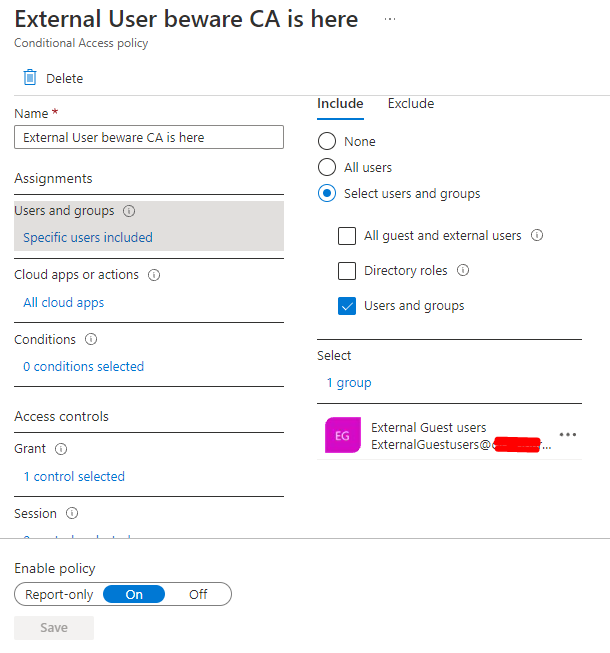Uncheck the Users and groups checkbox
Viewport: 610px width, 653px height.
[347, 306]
